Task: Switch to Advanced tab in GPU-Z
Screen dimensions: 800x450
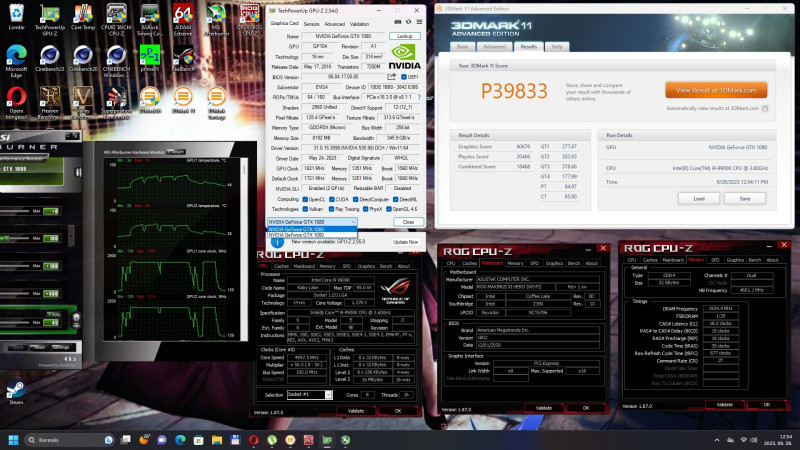Action: pos(334,24)
